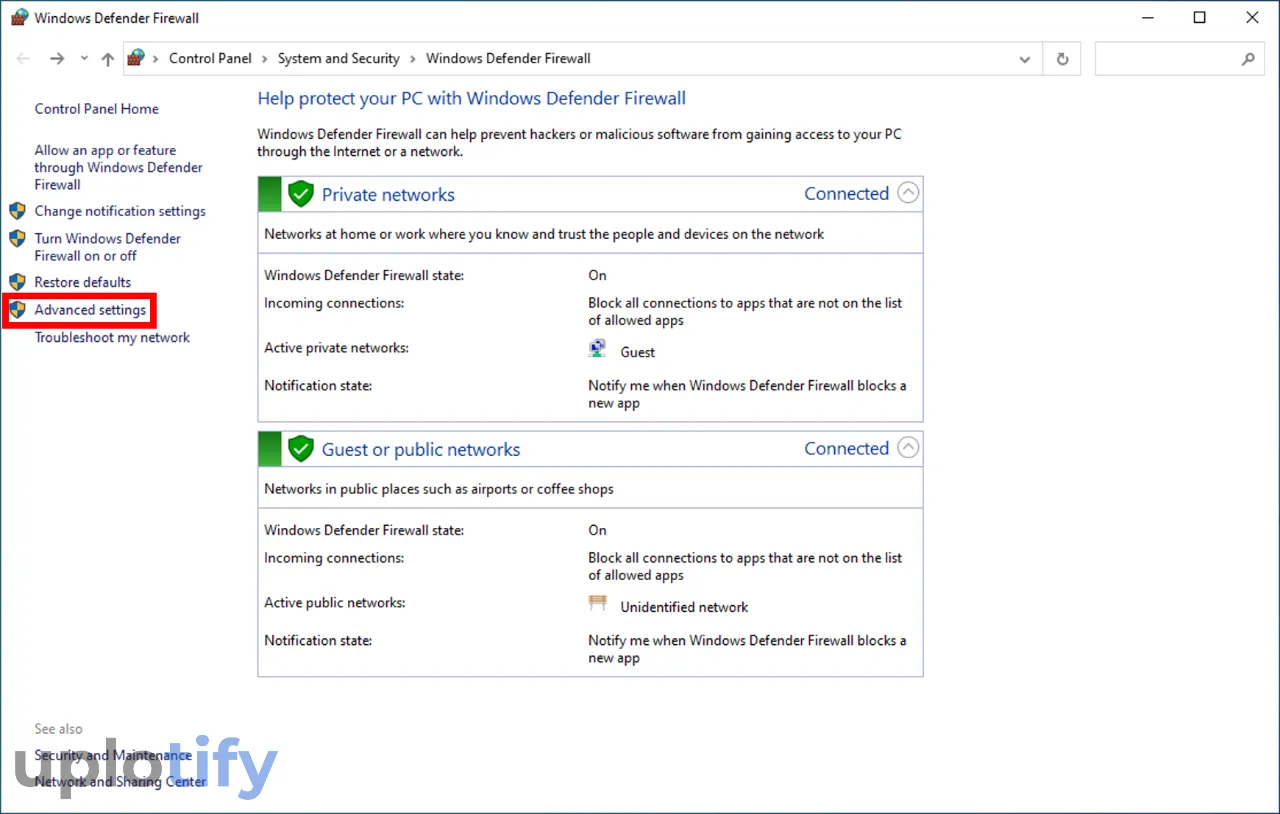Click Restore defaults link

point(83,282)
